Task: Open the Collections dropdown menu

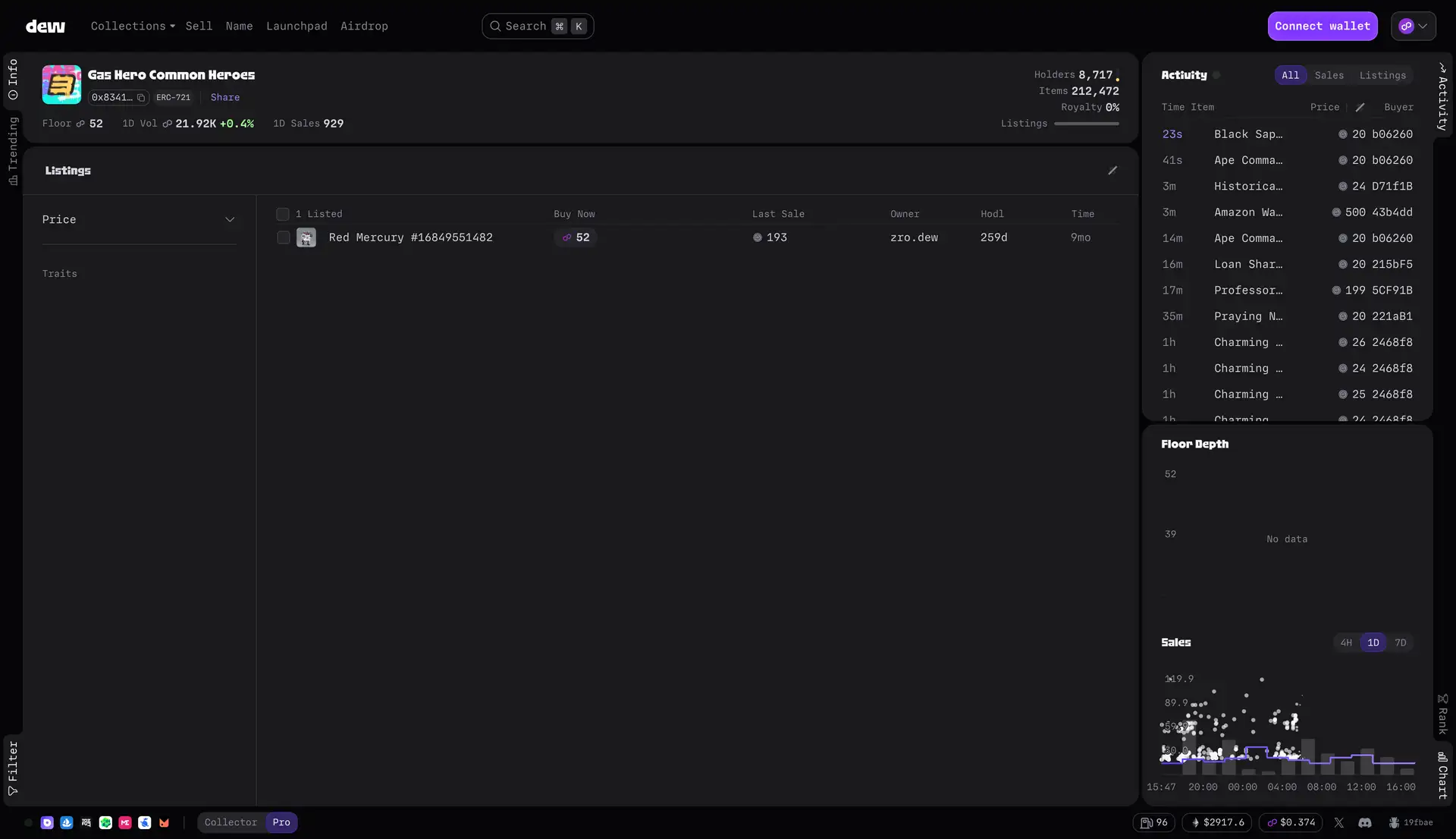Action: click(133, 26)
